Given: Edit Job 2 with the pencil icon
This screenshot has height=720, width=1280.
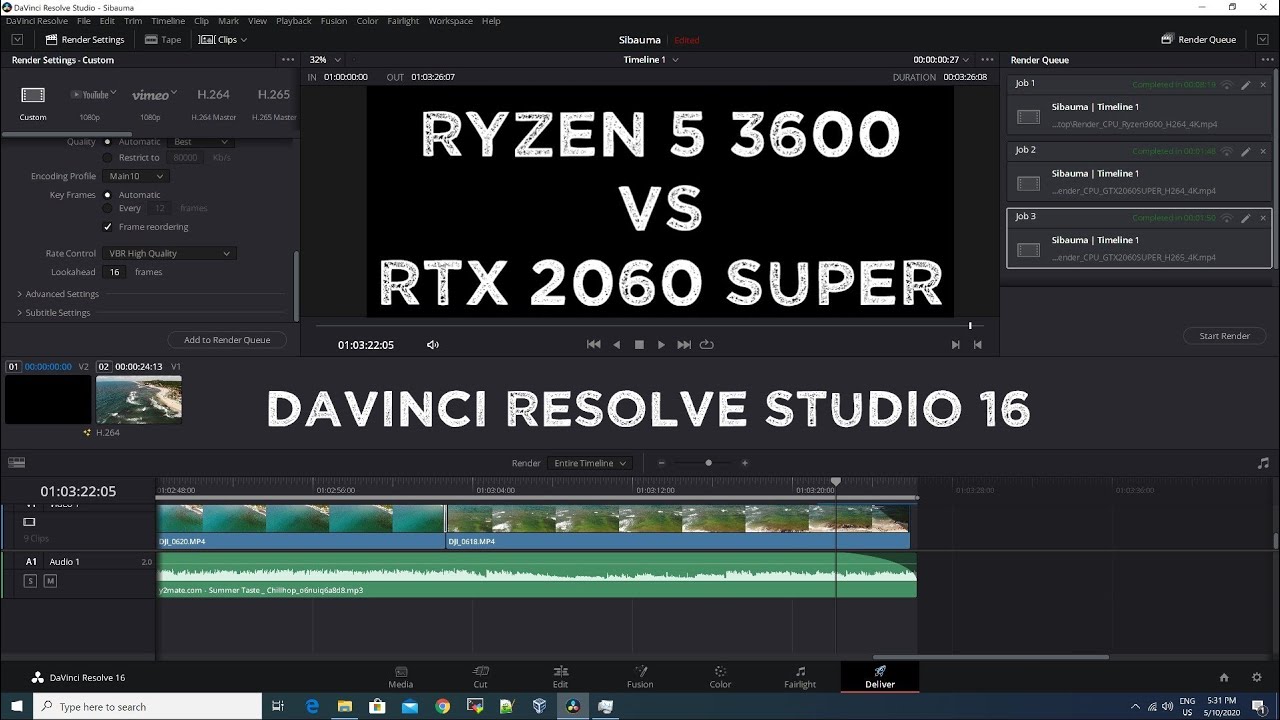Looking at the screenshot, I should point(1246,152).
